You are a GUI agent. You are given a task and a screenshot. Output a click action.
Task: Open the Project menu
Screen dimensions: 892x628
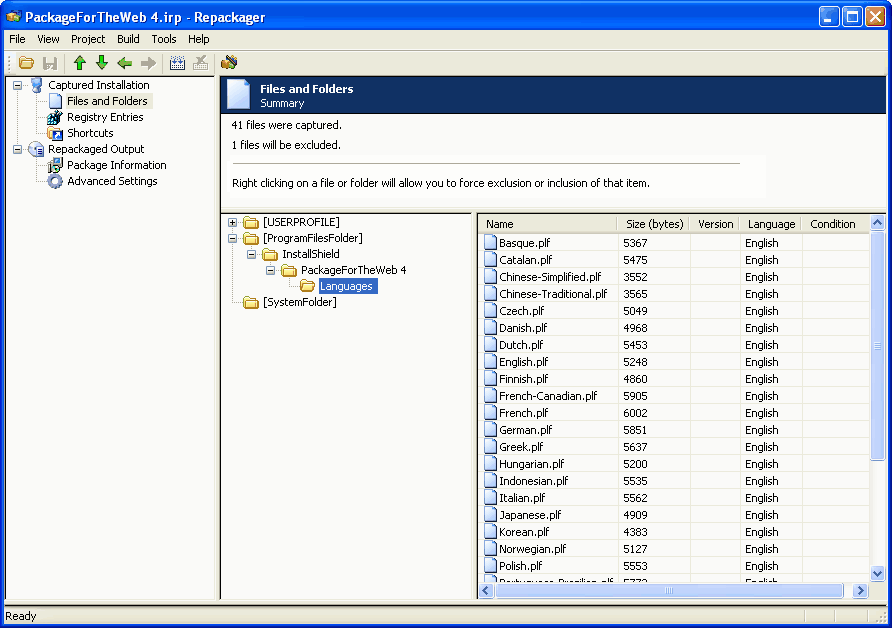coord(88,39)
